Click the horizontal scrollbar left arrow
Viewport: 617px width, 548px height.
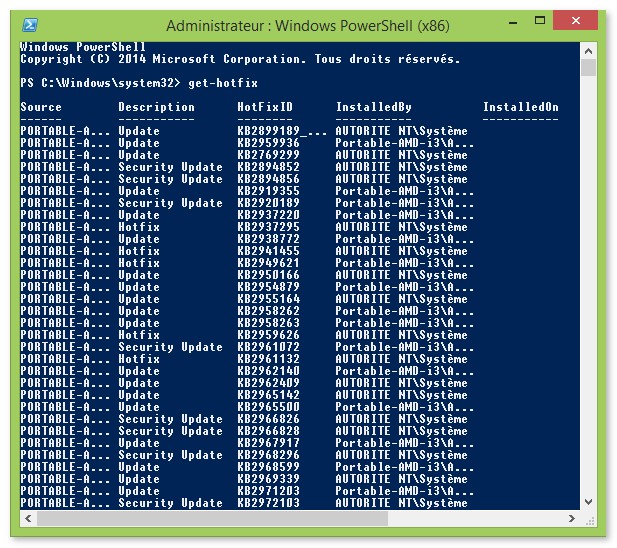[x=28, y=518]
